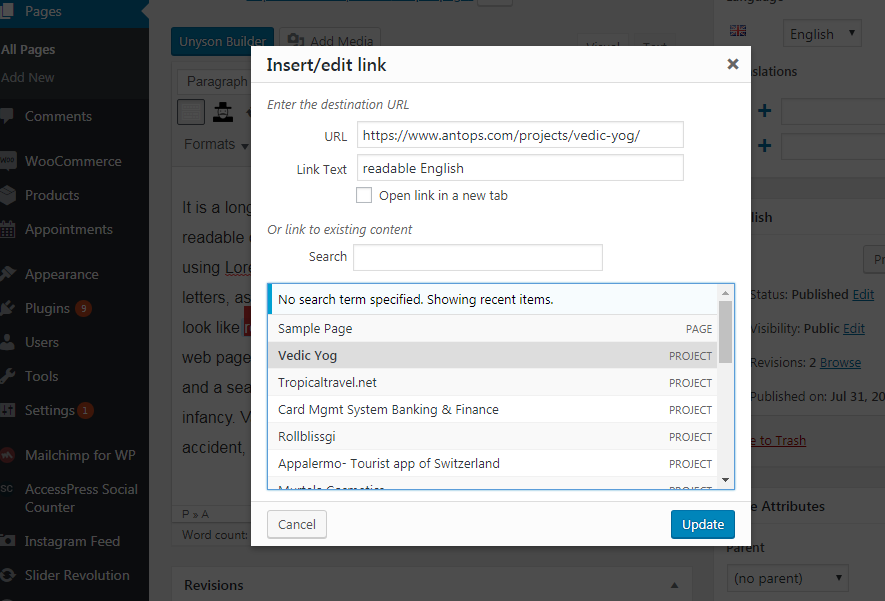Collapse the Revisions panel arrow
The height and width of the screenshot is (601, 885).
click(x=674, y=585)
